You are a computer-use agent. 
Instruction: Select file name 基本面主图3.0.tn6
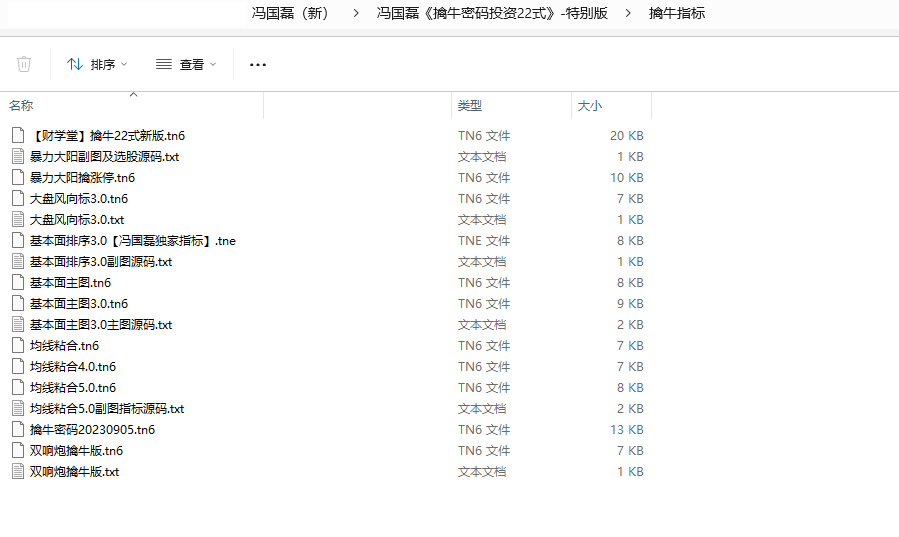(x=79, y=304)
